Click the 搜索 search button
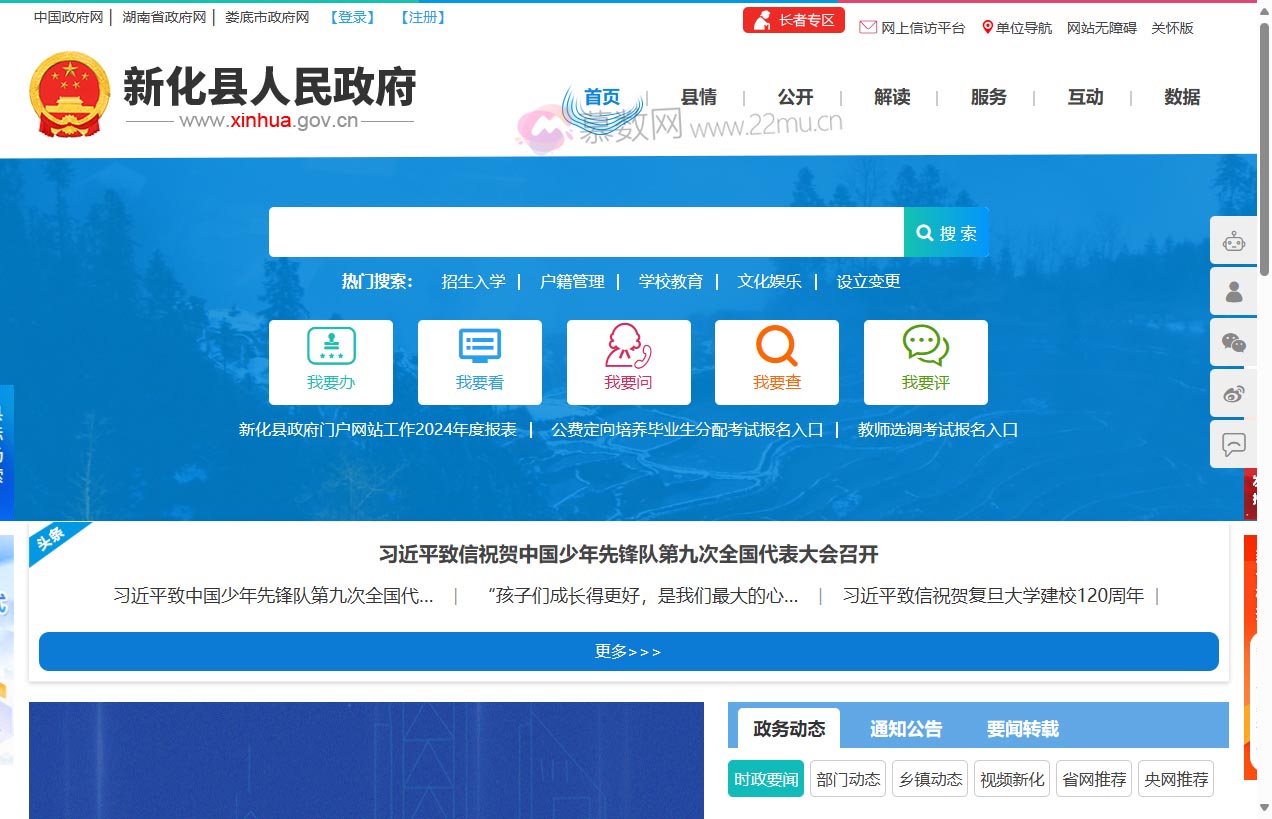 pyautogui.click(x=944, y=231)
